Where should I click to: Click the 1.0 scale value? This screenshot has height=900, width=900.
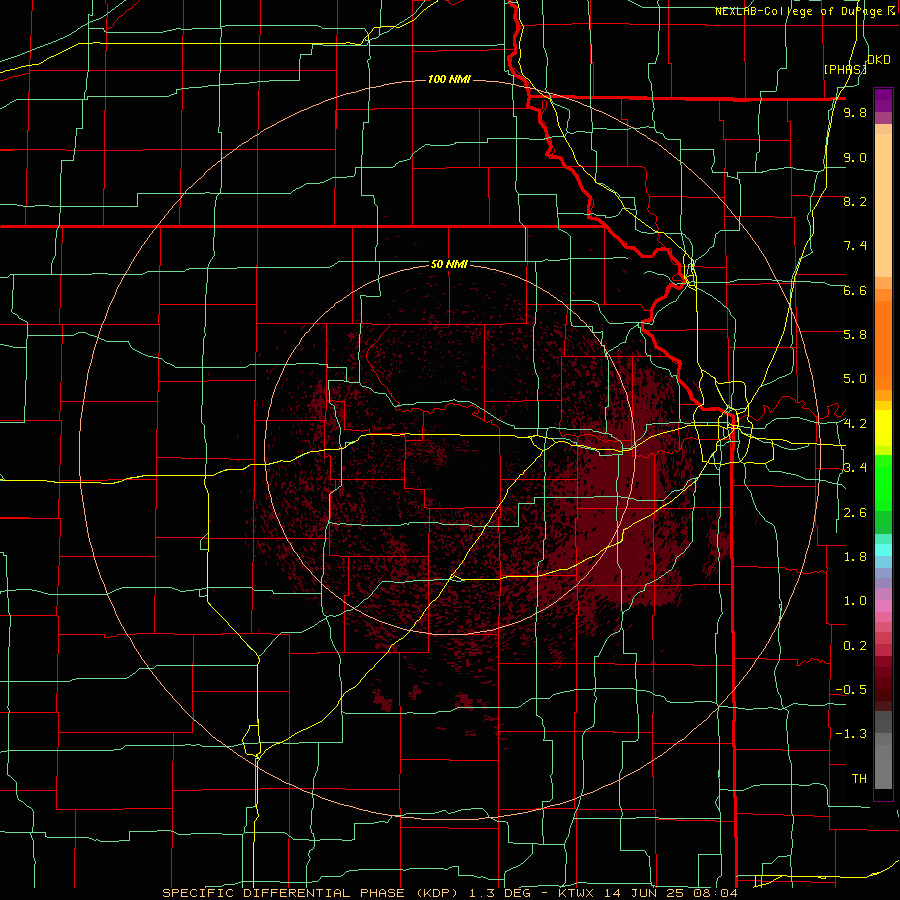click(855, 601)
